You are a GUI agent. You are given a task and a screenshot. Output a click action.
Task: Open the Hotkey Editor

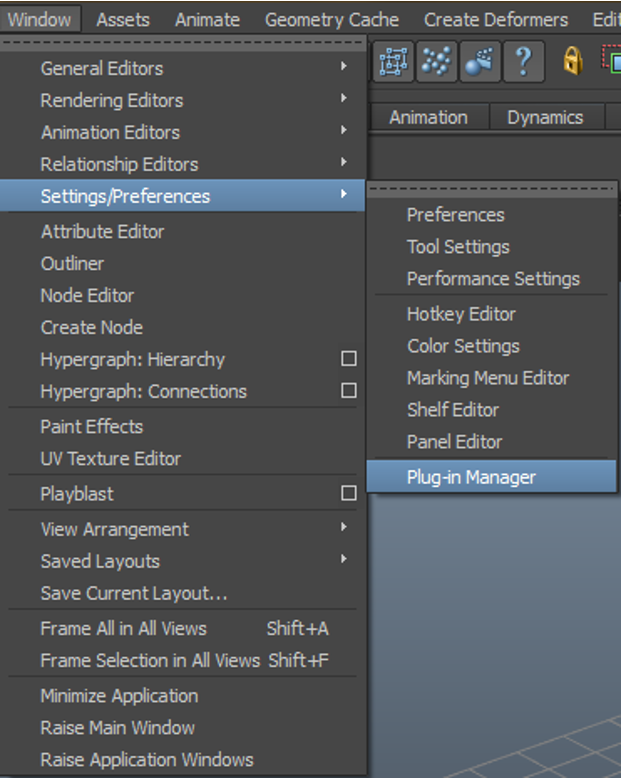461,314
